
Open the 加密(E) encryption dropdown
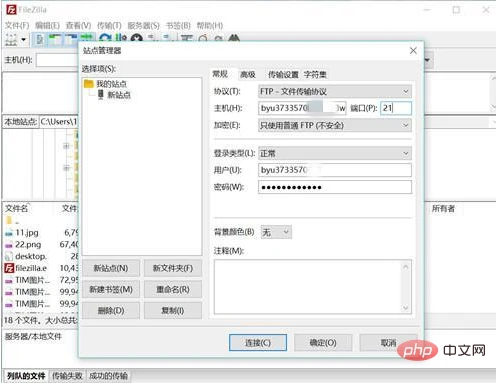click(335, 125)
